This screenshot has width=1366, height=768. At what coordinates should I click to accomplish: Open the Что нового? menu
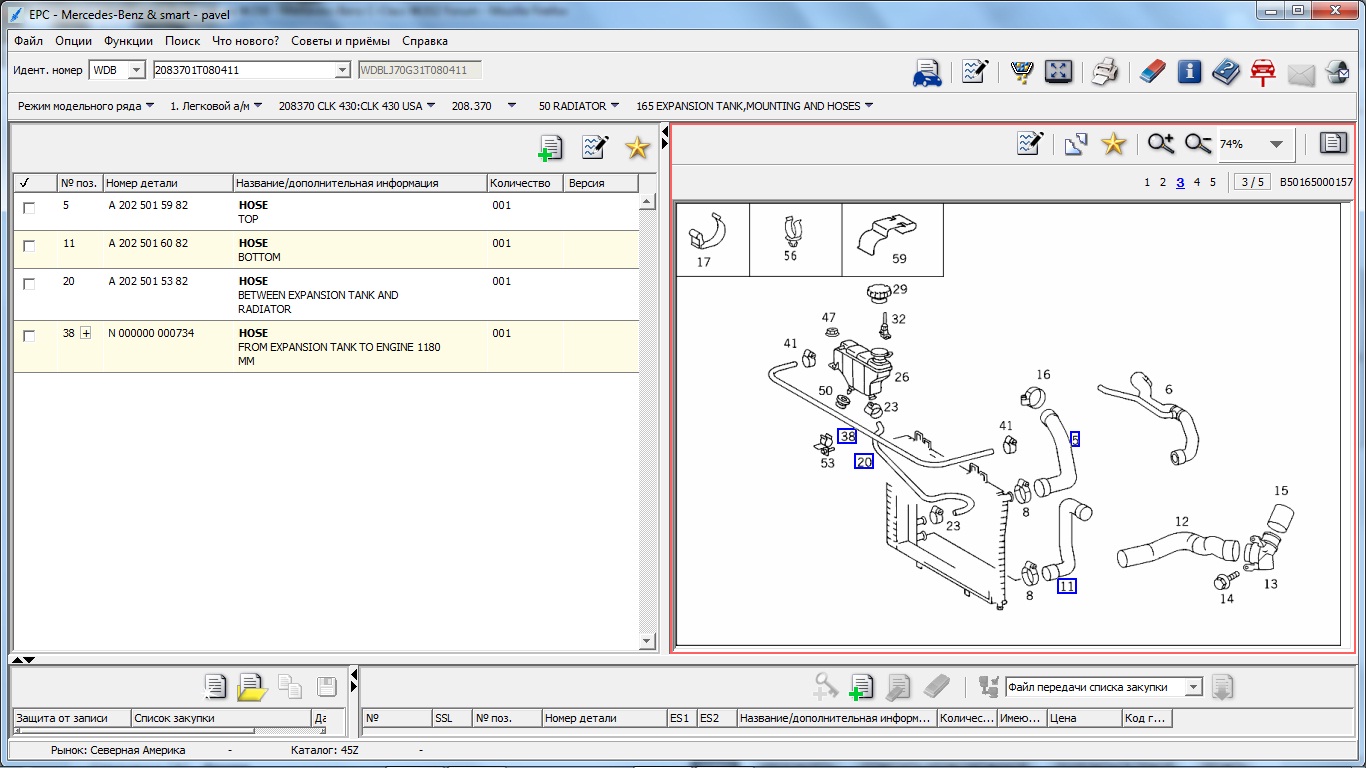pyautogui.click(x=246, y=41)
